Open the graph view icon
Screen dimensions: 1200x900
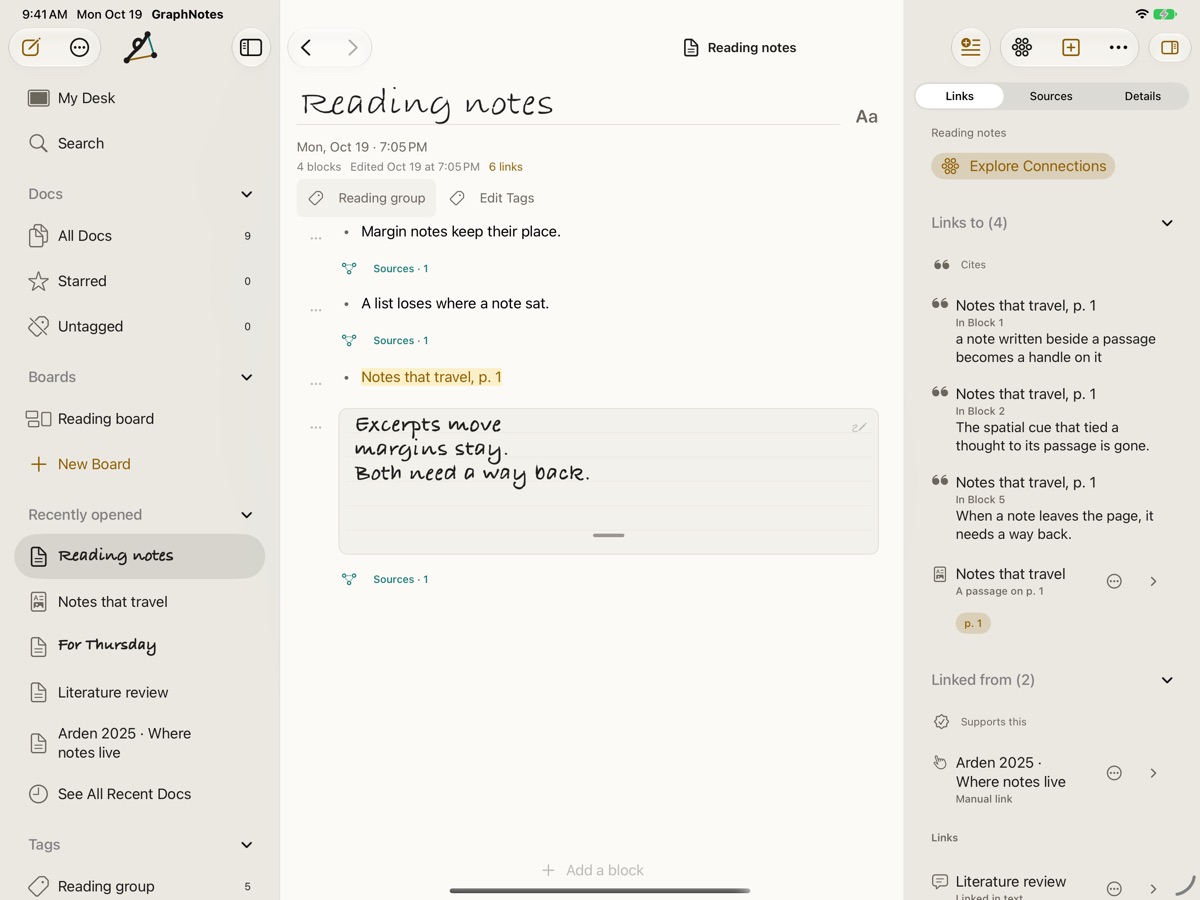point(140,47)
